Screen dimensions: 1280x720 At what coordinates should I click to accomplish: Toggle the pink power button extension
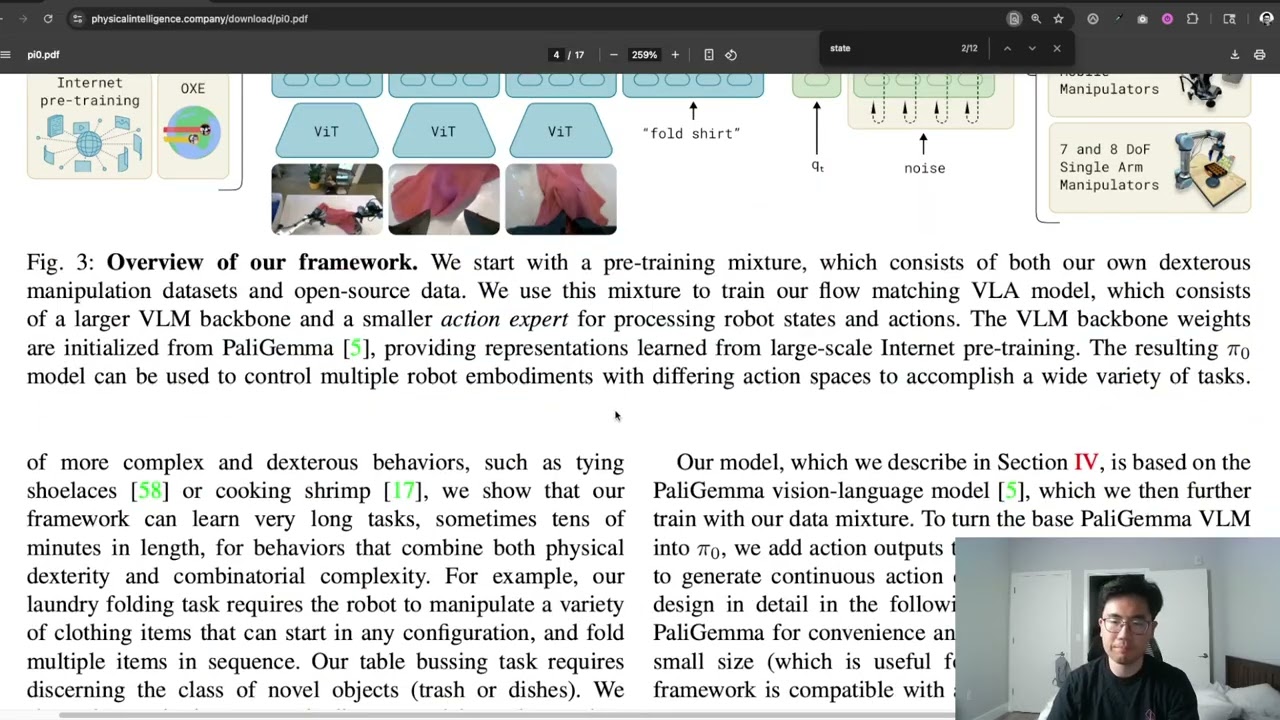pos(1167,18)
